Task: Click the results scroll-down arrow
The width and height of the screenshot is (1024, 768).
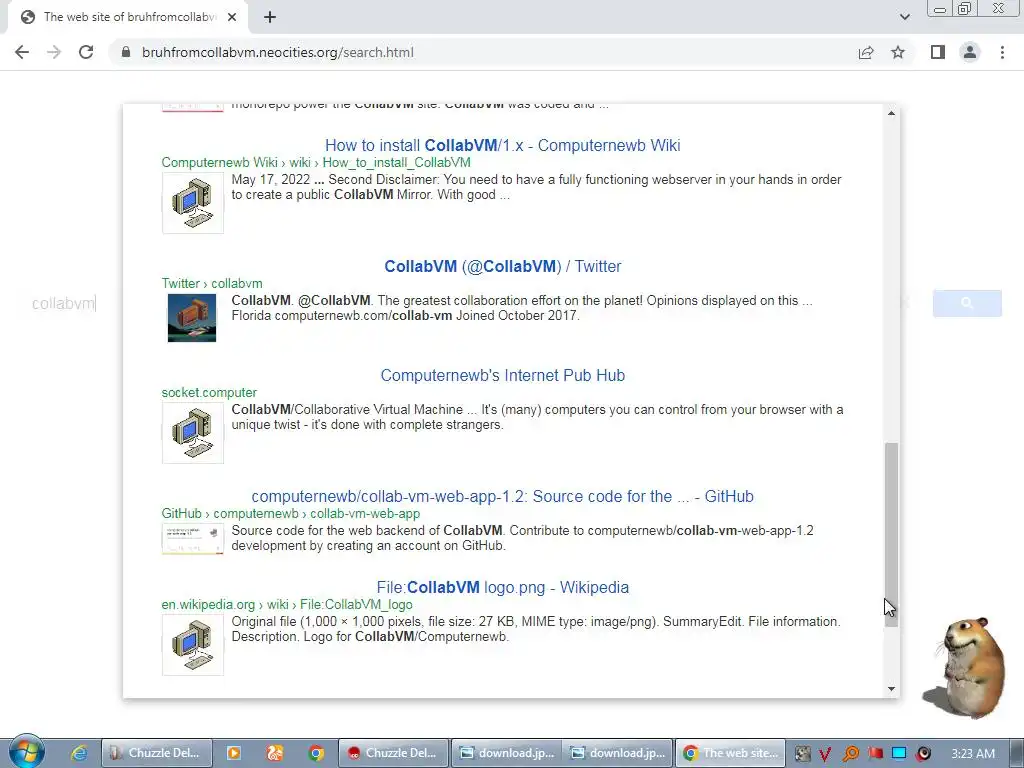Action: [x=891, y=688]
